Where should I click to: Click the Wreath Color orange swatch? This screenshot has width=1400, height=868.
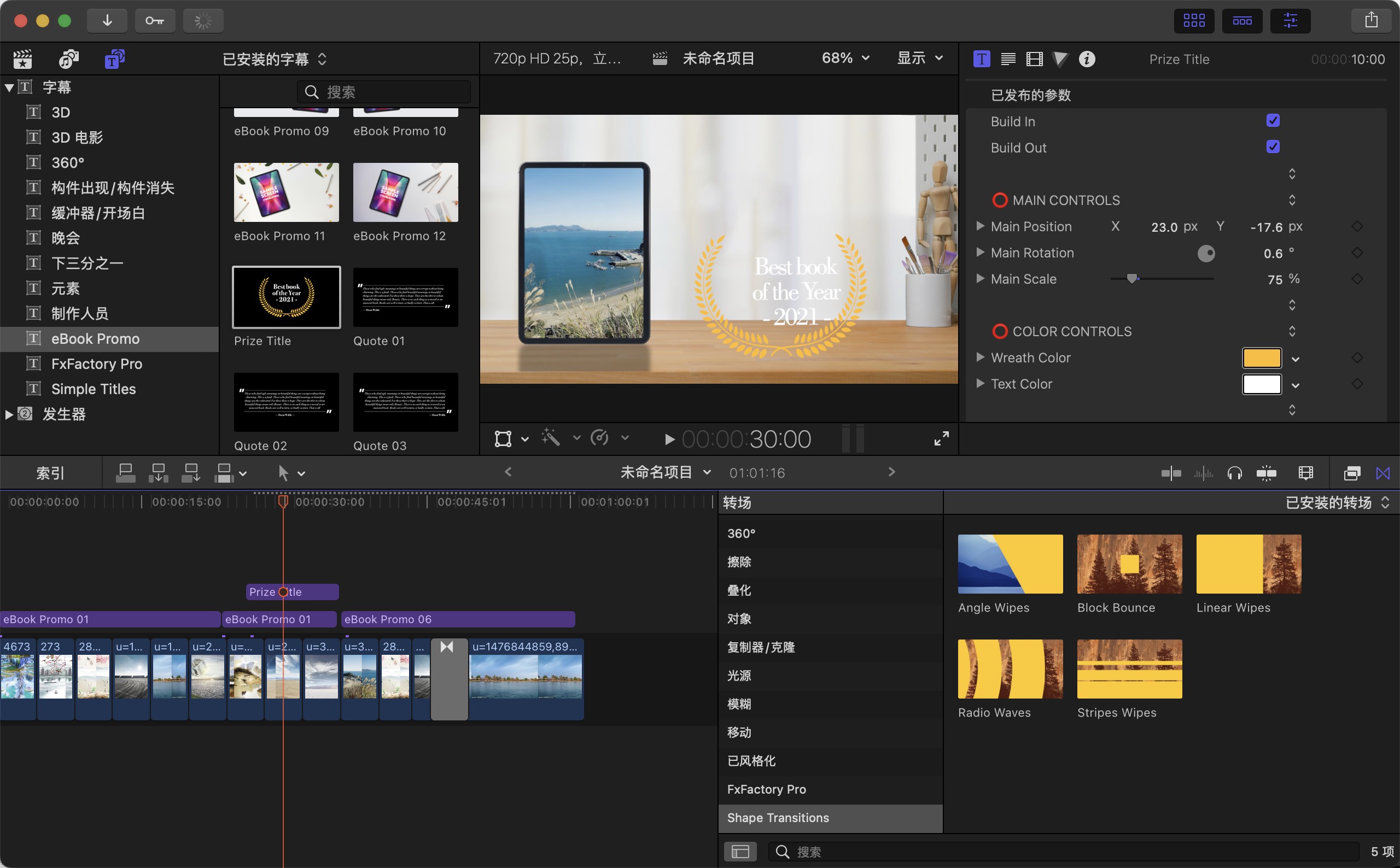tap(1261, 357)
